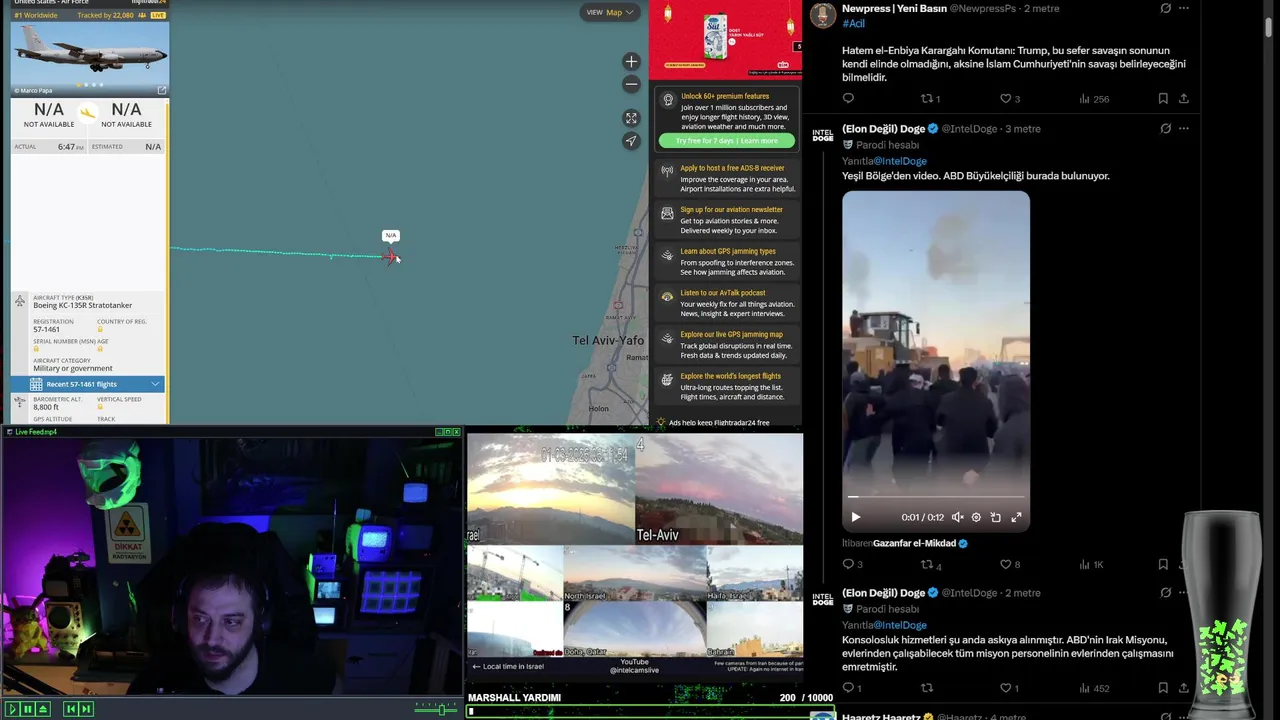Viewport: 1280px width, 720px height.
Task: Expand tweet video to fullscreen
Action: (1016, 517)
